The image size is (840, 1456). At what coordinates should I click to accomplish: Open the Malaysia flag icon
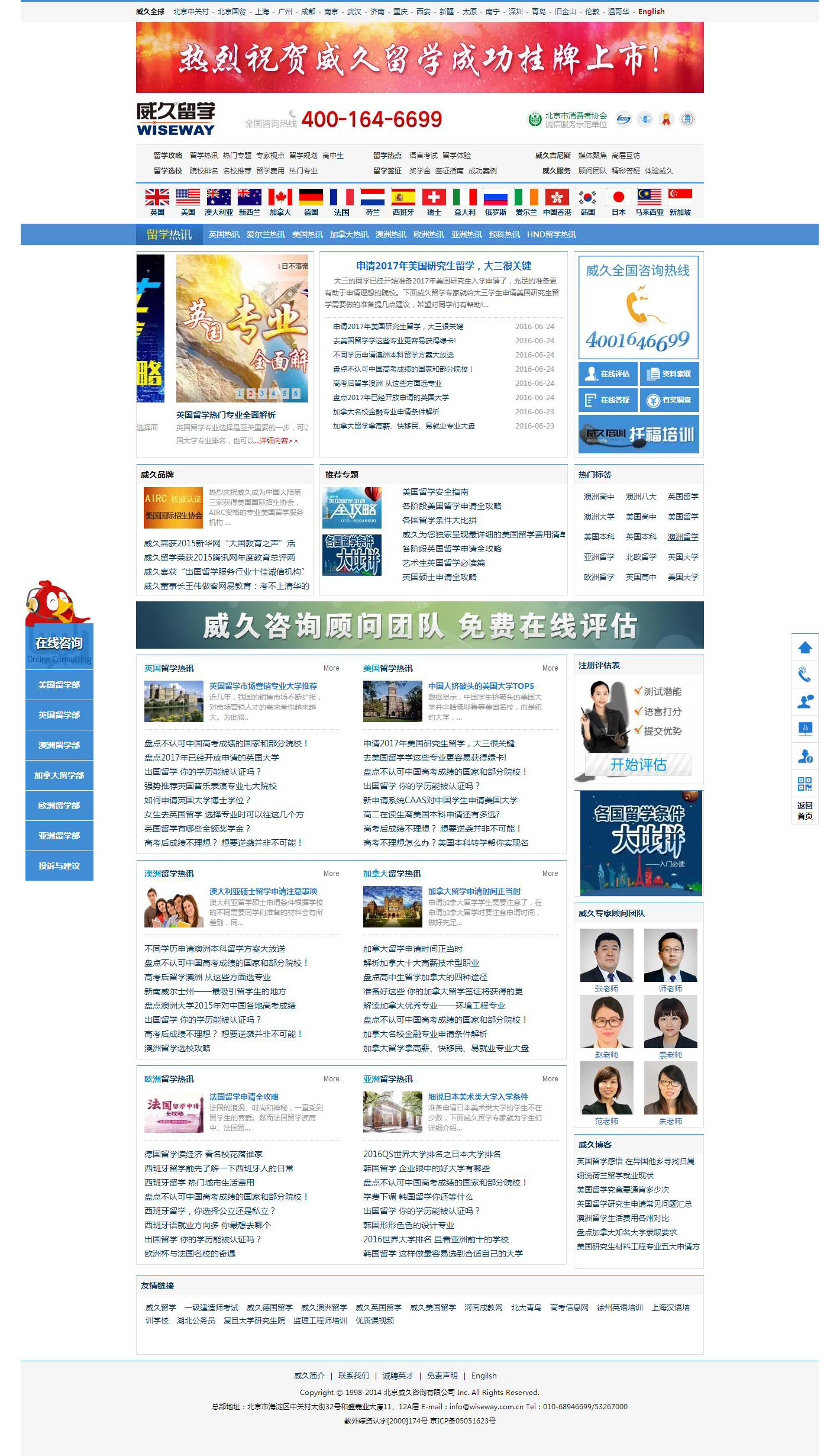(649, 197)
